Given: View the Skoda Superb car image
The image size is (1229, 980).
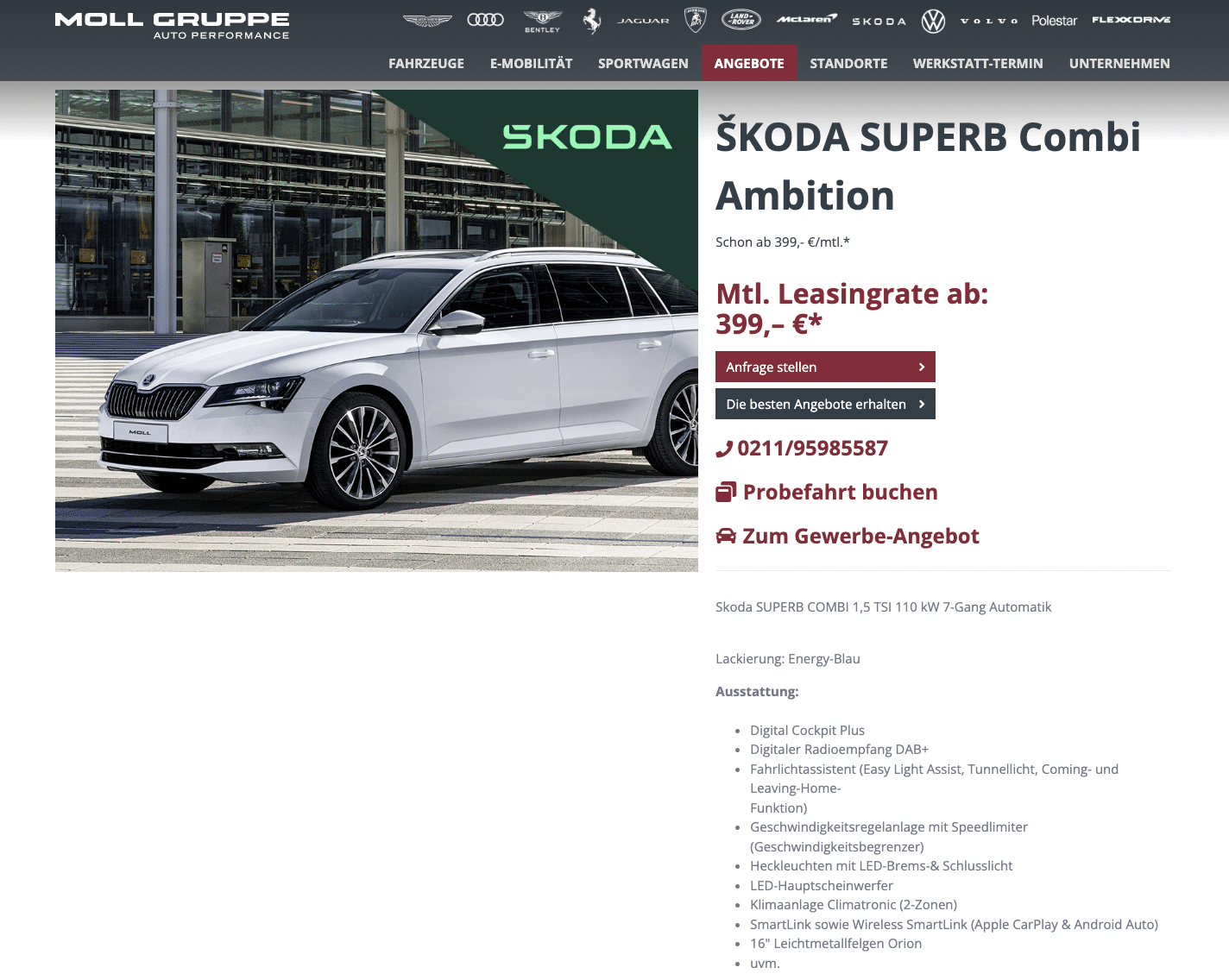Looking at the screenshot, I should point(376,330).
